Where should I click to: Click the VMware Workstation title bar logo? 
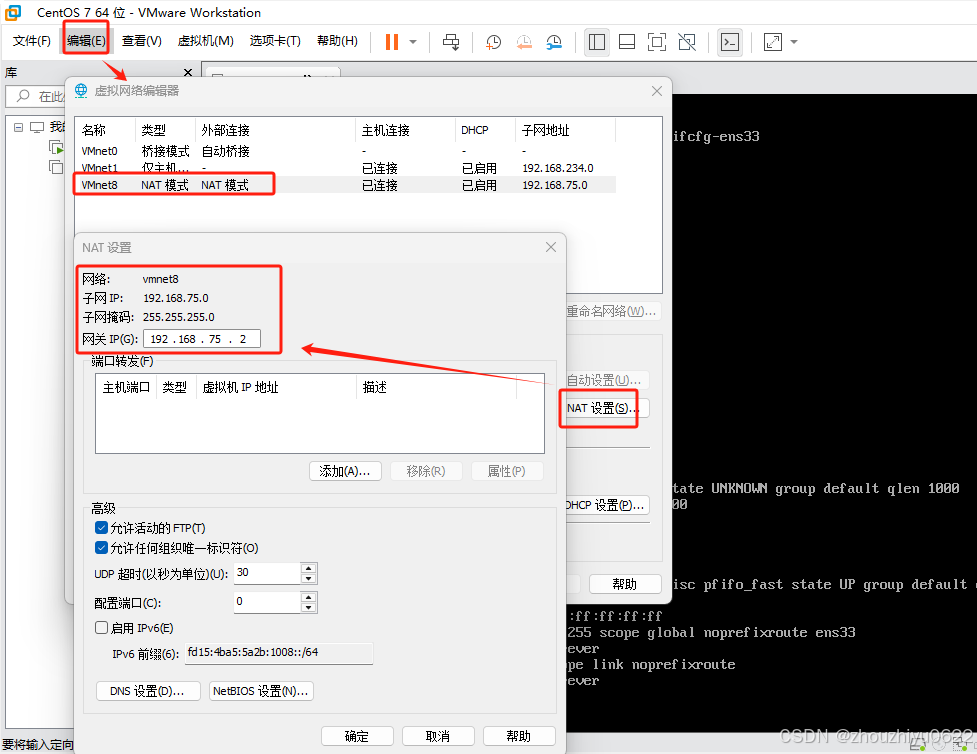point(12,12)
